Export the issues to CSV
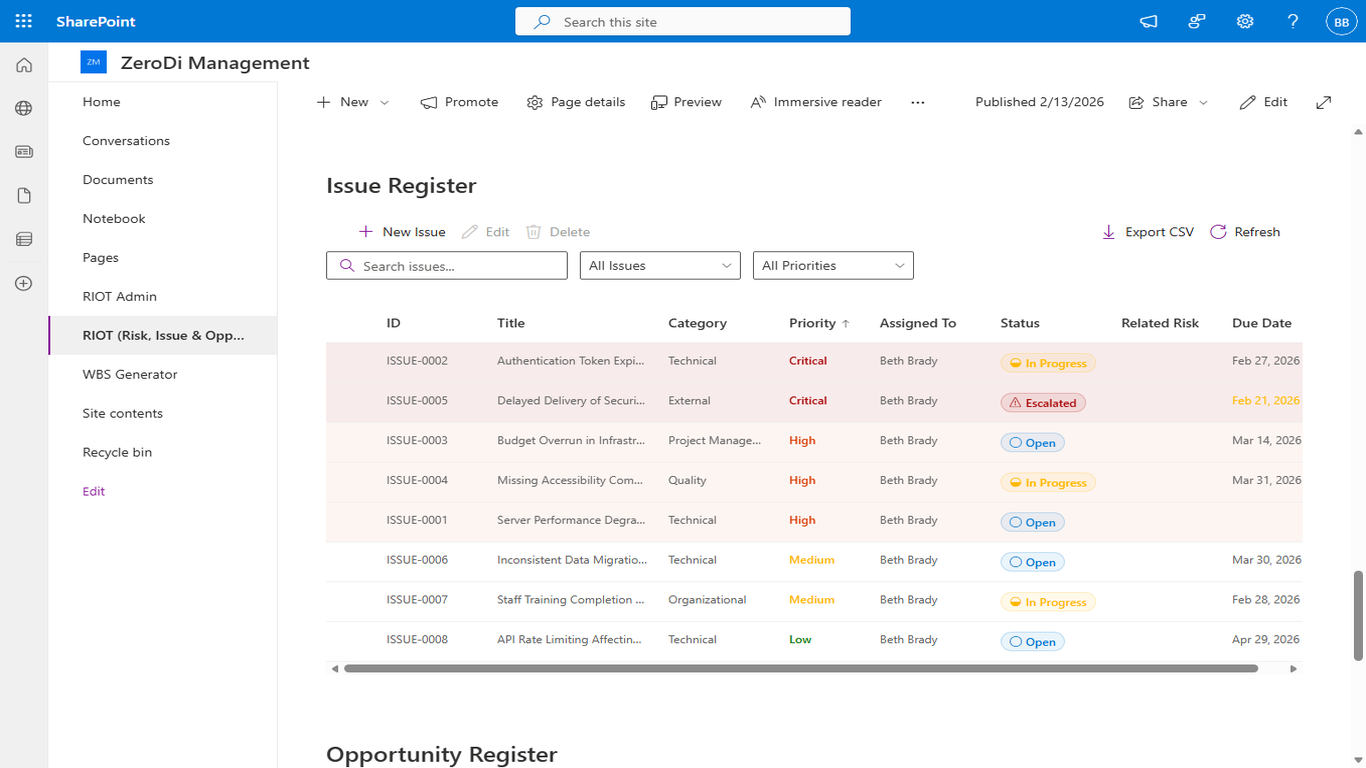 pyautogui.click(x=1147, y=231)
